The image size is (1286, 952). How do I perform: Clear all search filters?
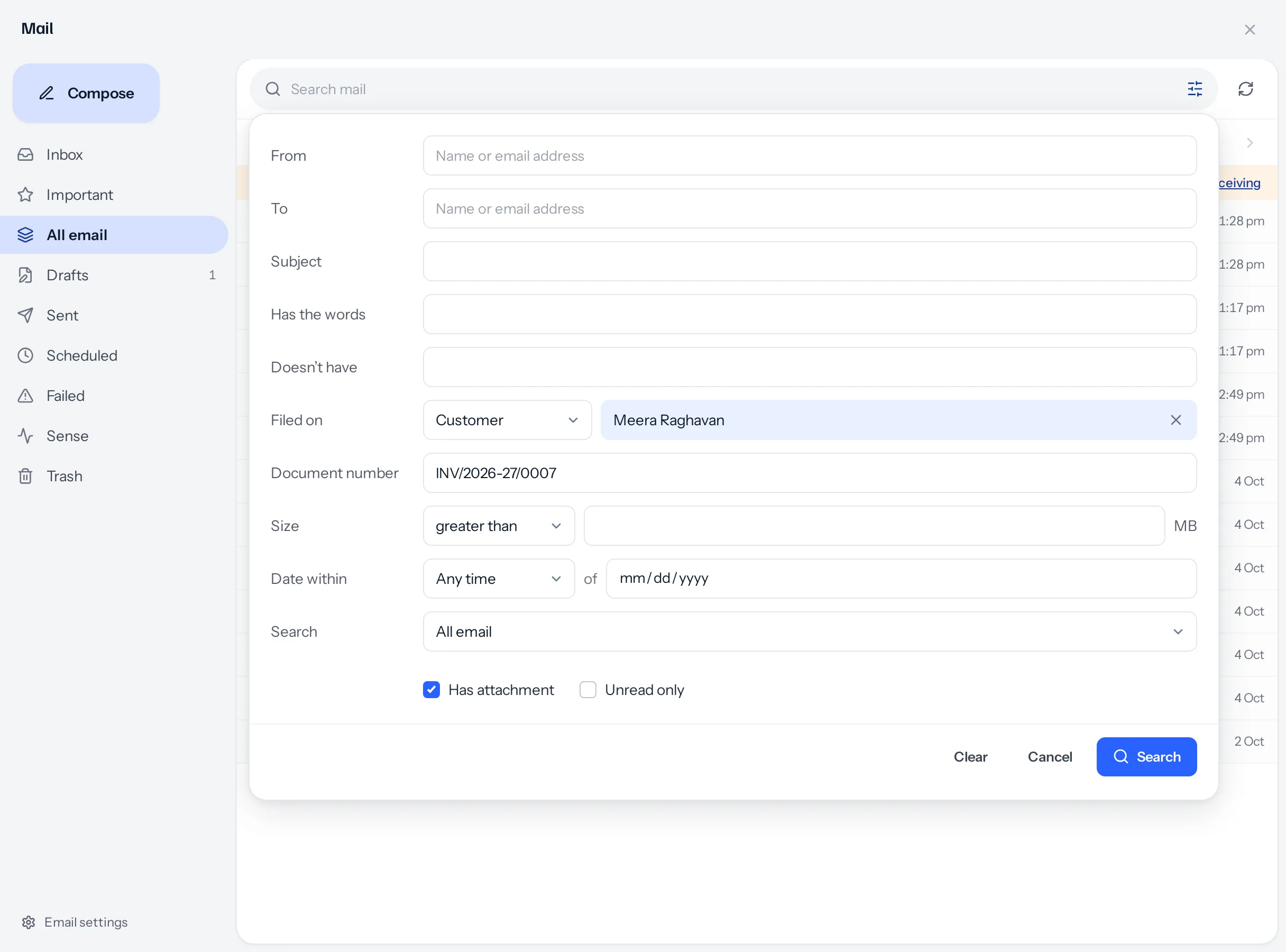pyautogui.click(x=970, y=757)
